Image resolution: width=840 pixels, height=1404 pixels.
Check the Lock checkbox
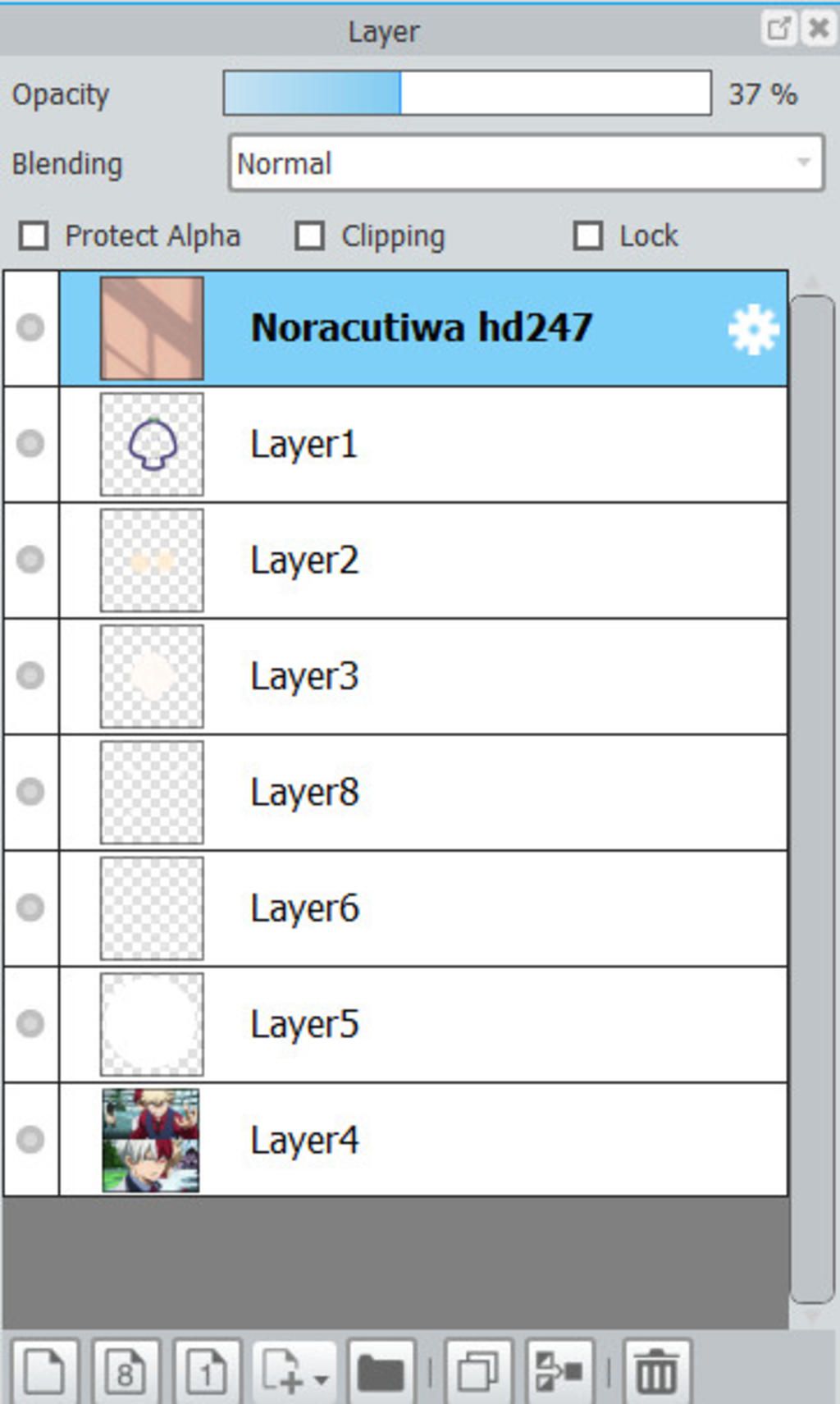tap(588, 236)
